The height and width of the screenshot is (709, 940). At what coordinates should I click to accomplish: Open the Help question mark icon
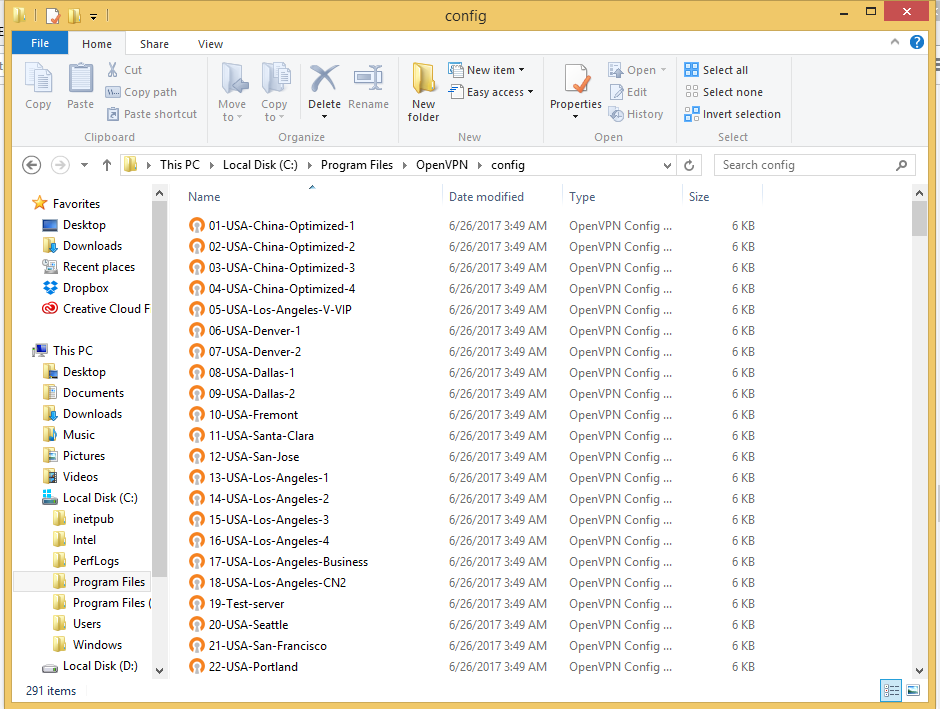[917, 42]
